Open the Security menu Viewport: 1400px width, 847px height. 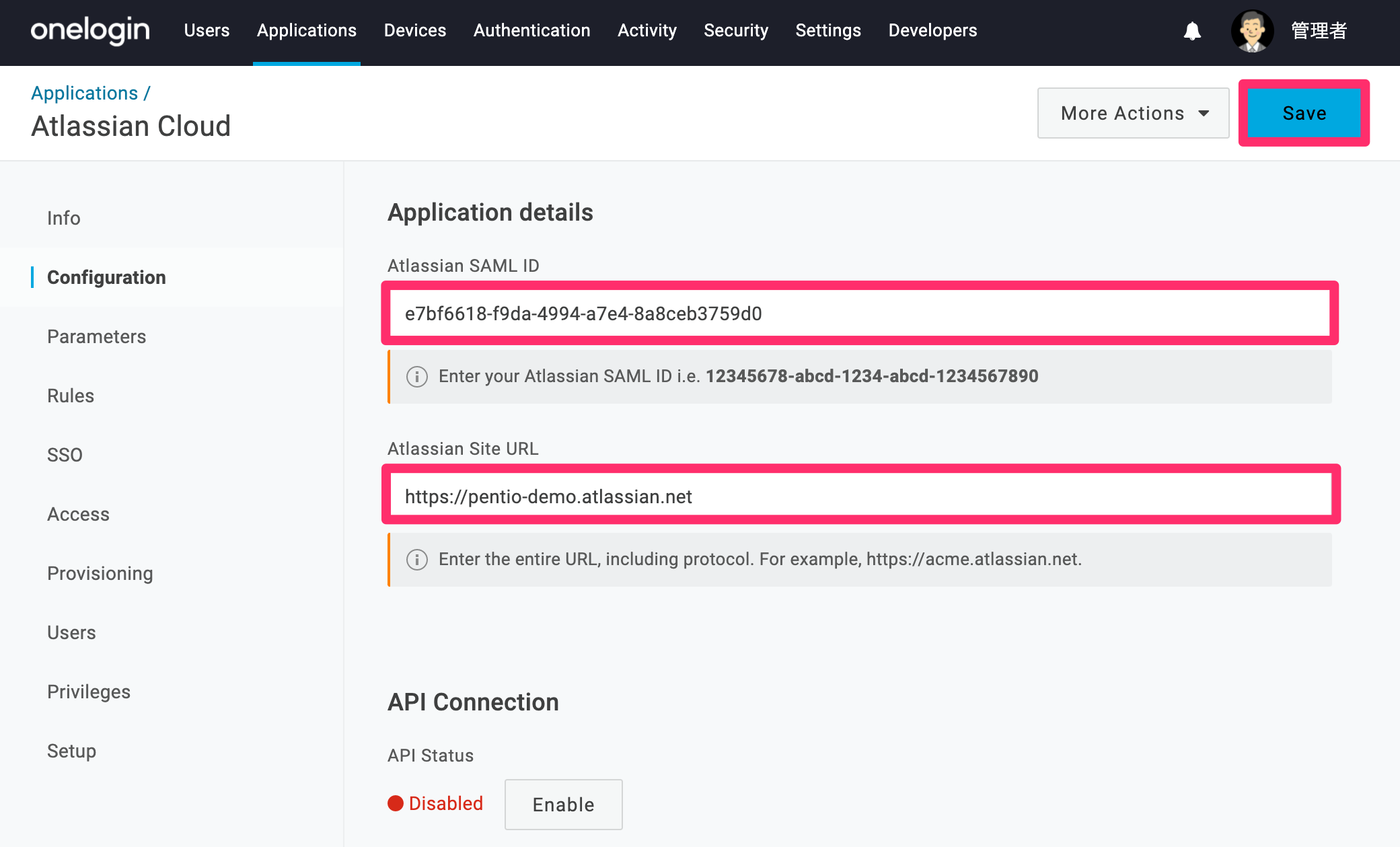pyautogui.click(x=736, y=30)
